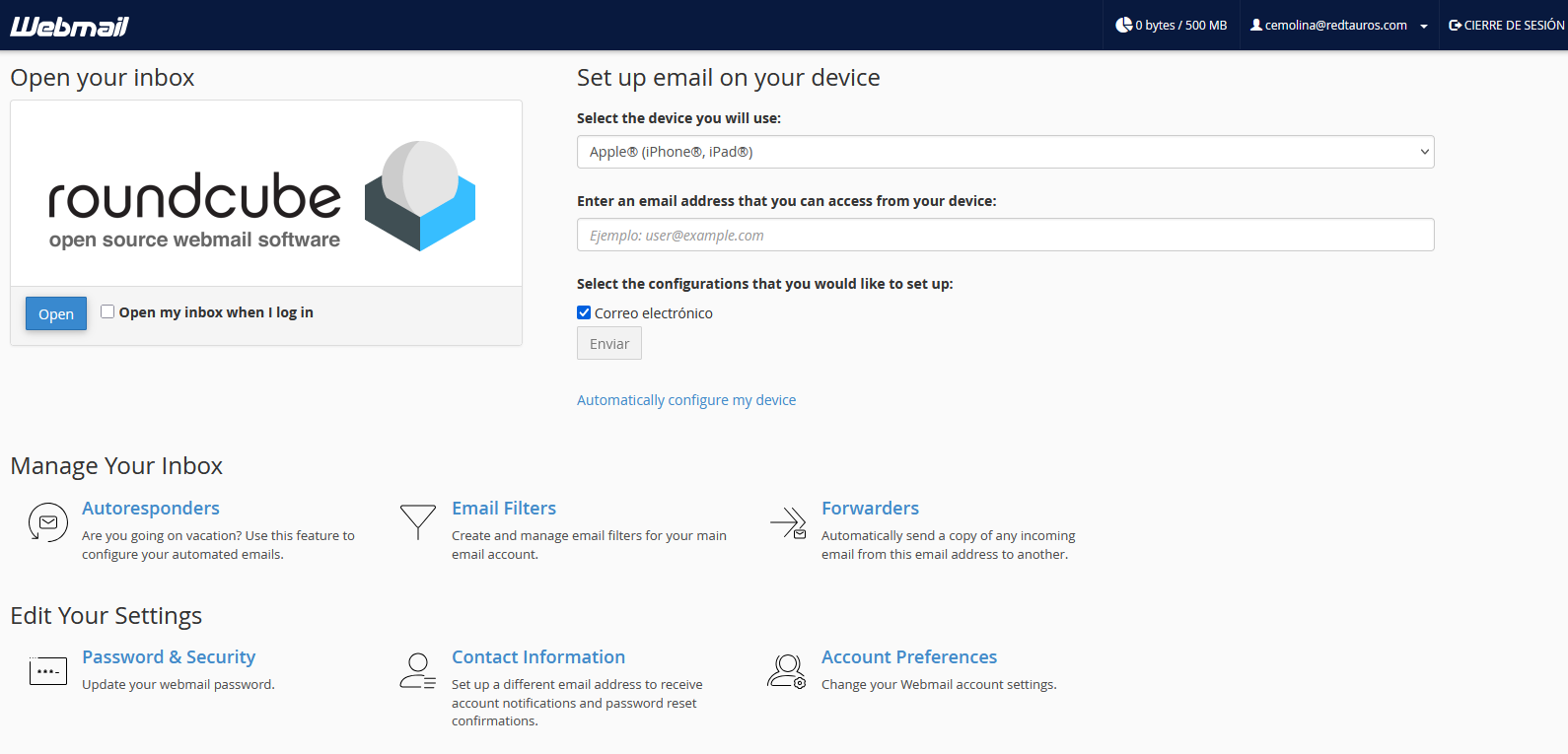Screen dimensions: 1568x754
Task: Click the Roundcube logo thumbnail
Action: pyautogui.click(x=266, y=194)
